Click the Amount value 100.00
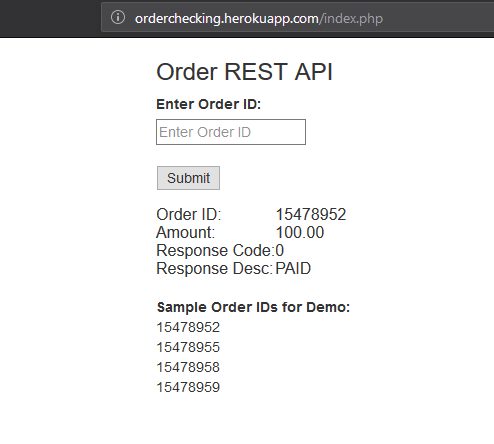Screen dimensions: 494x444 [x=300, y=232]
